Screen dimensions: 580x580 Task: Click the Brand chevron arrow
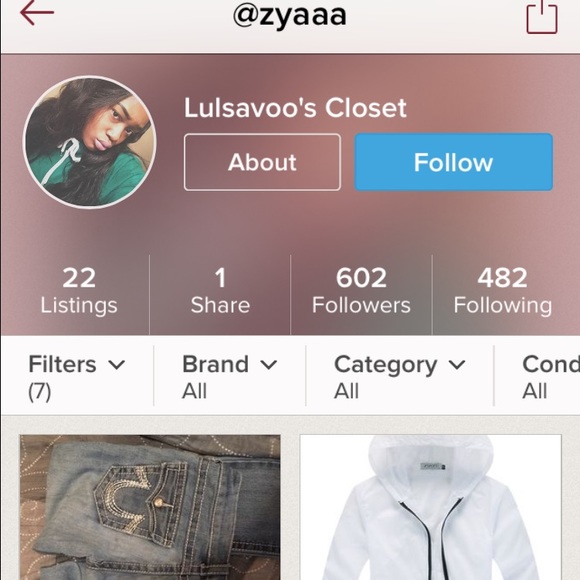pyautogui.click(x=269, y=365)
